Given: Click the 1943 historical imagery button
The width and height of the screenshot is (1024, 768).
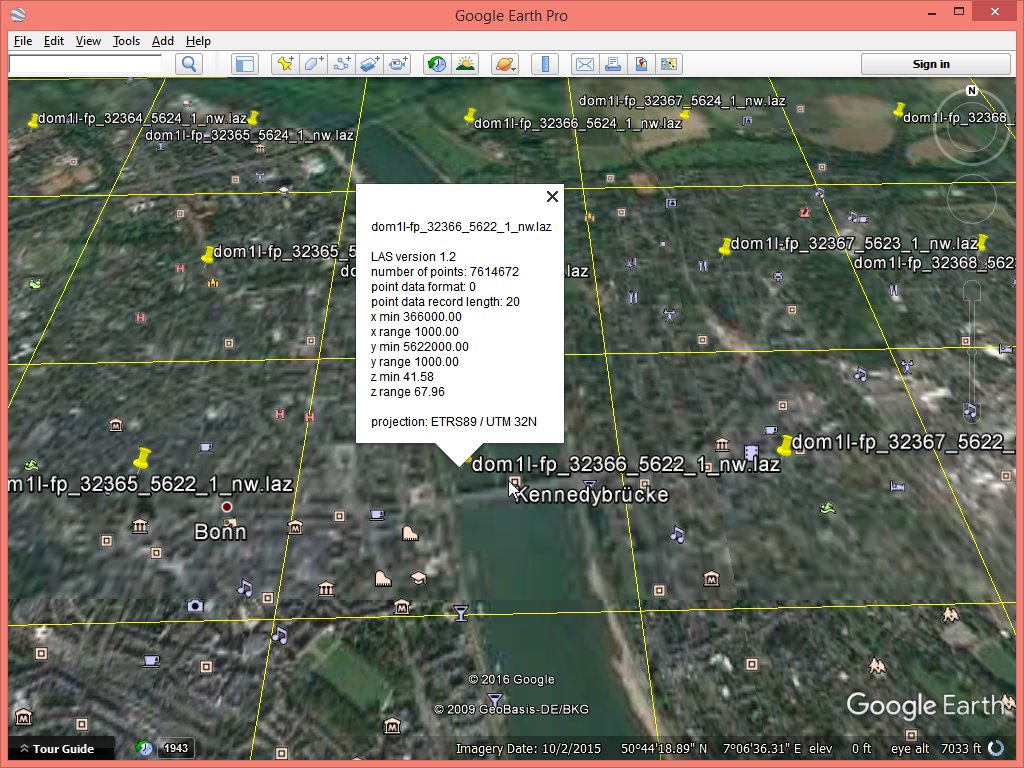Looking at the screenshot, I should tap(175, 748).
